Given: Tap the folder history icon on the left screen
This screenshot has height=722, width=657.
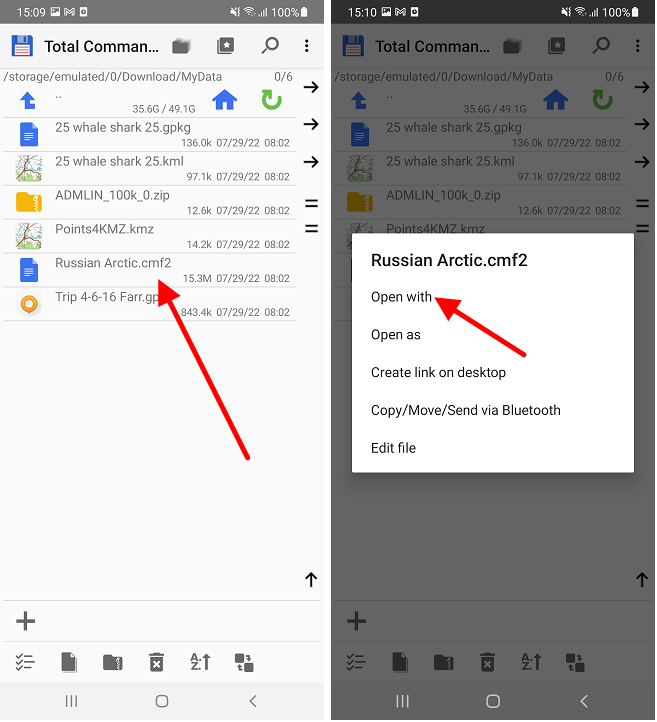Looking at the screenshot, I should [181, 46].
